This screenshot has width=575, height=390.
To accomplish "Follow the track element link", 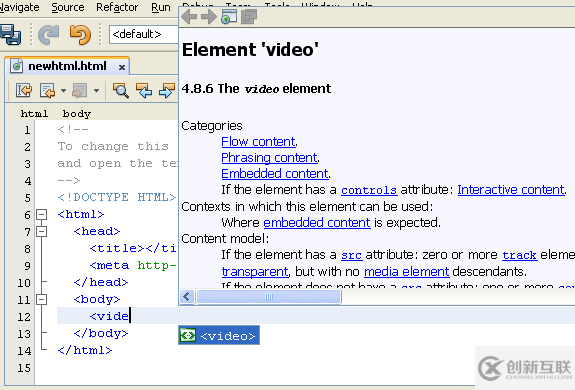I will point(519,255).
